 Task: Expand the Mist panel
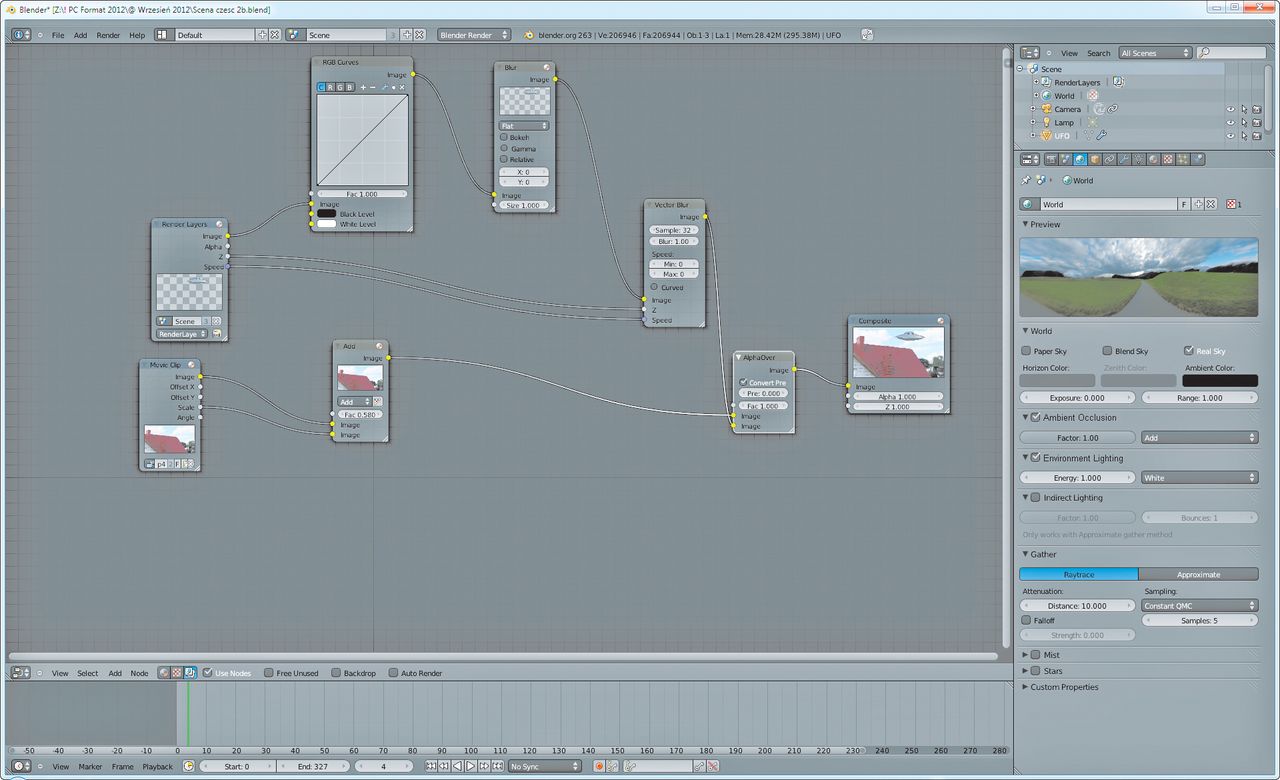click(x=1025, y=655)
